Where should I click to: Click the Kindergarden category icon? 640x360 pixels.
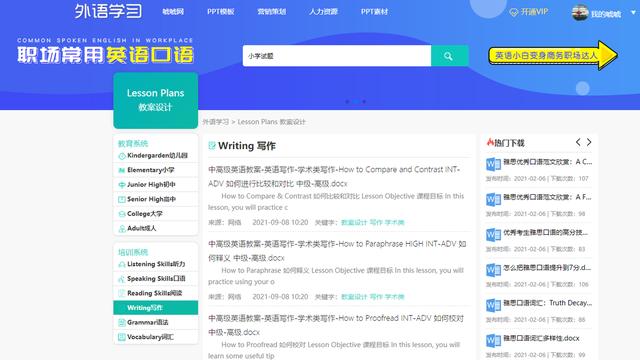coord(122,156)
